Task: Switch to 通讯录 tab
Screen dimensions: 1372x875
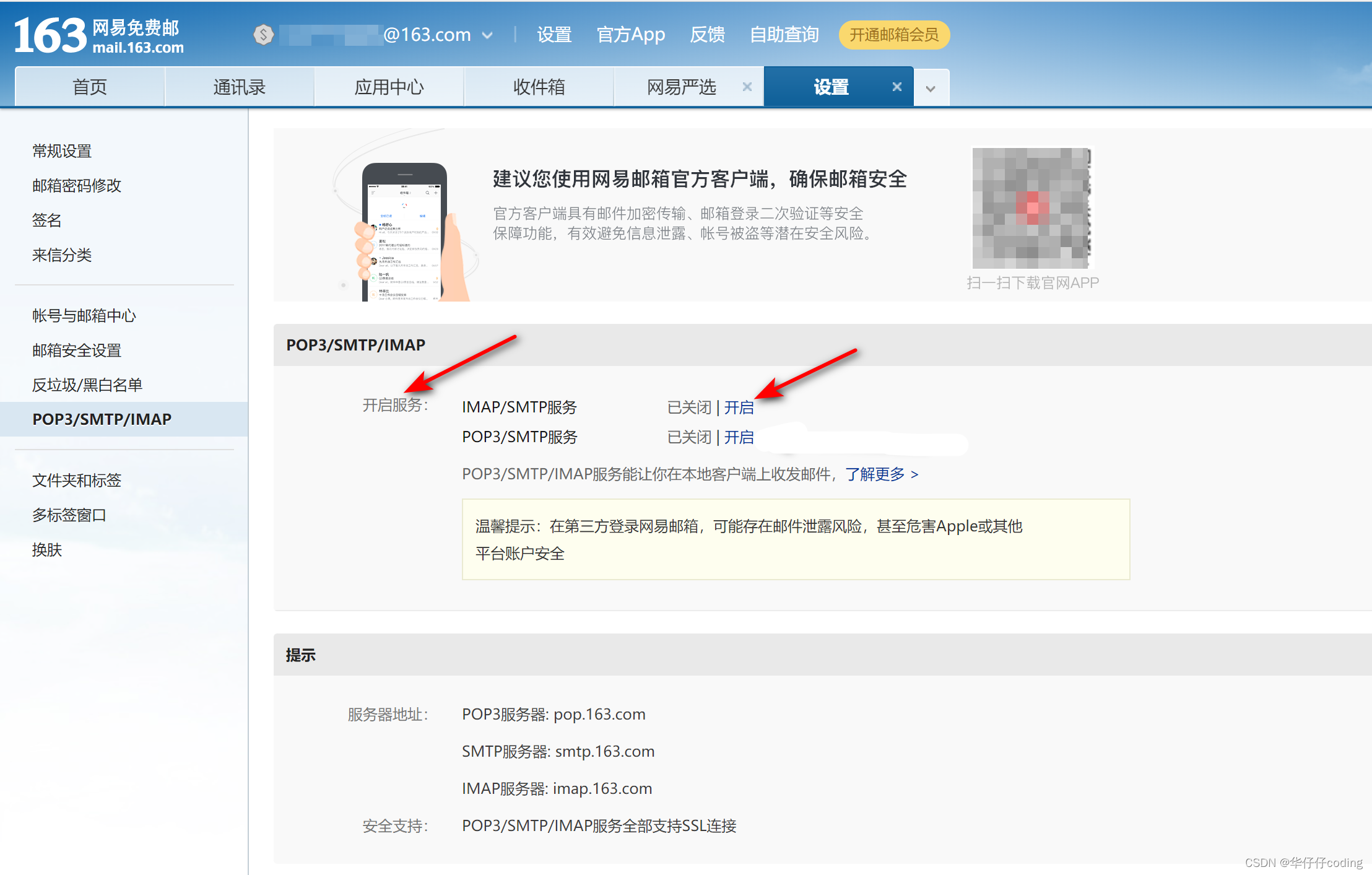Action: coord(240,87)
